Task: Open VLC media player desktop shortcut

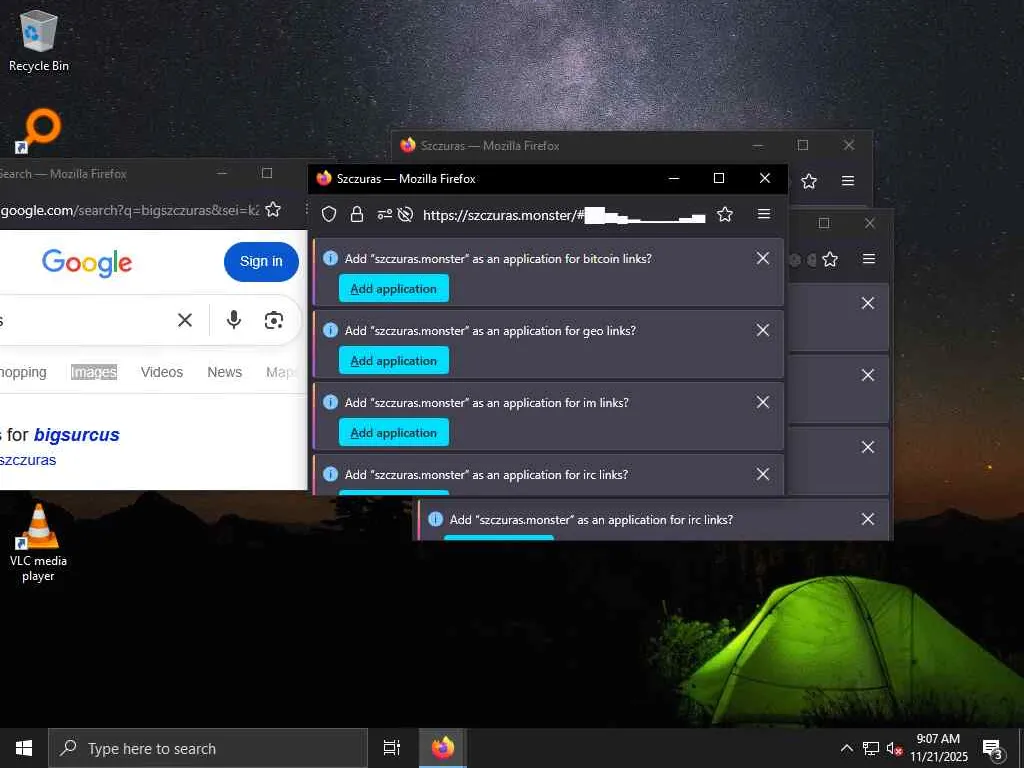Action: tap(38, 543)
